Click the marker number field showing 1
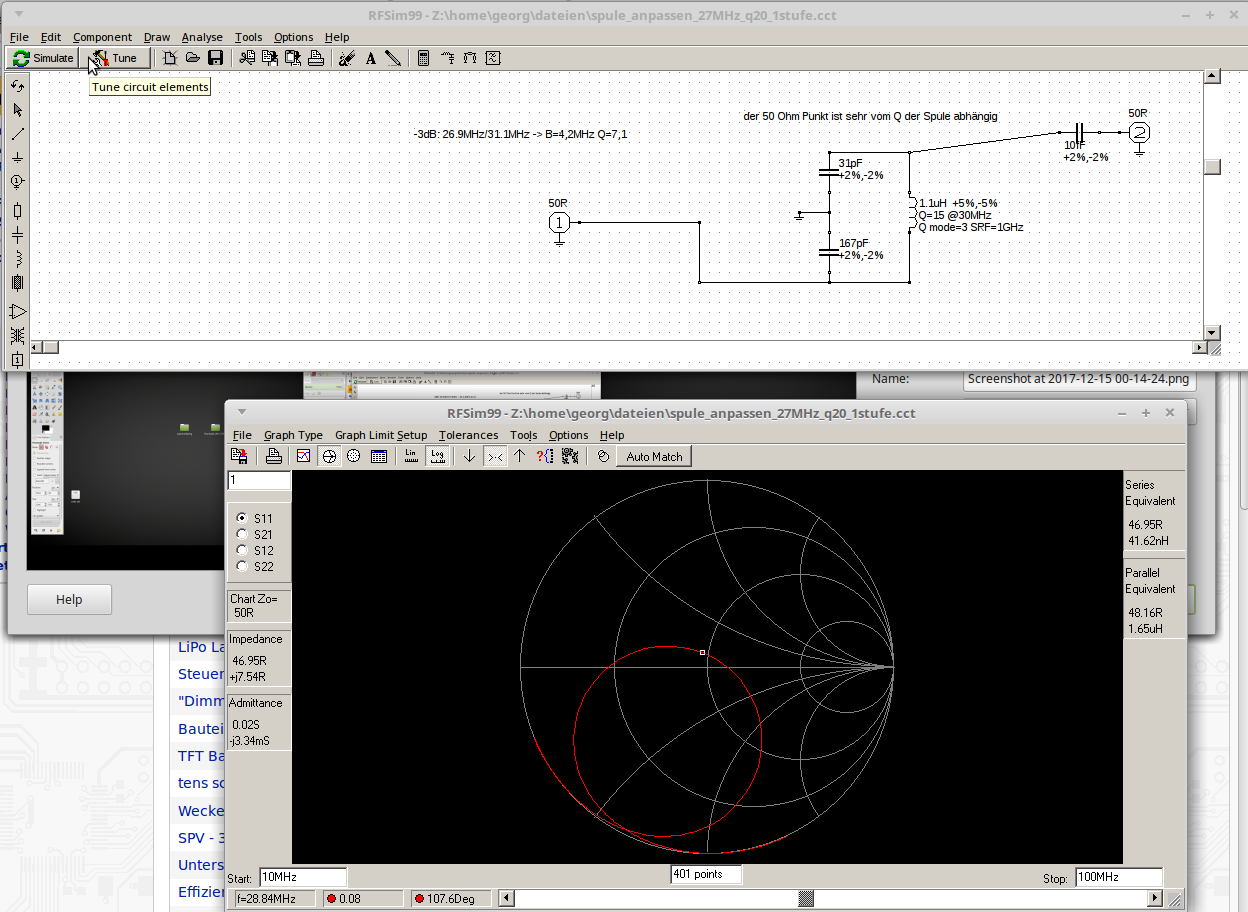1248x912 pixels. pyautogui.click(x=260, y=481)
